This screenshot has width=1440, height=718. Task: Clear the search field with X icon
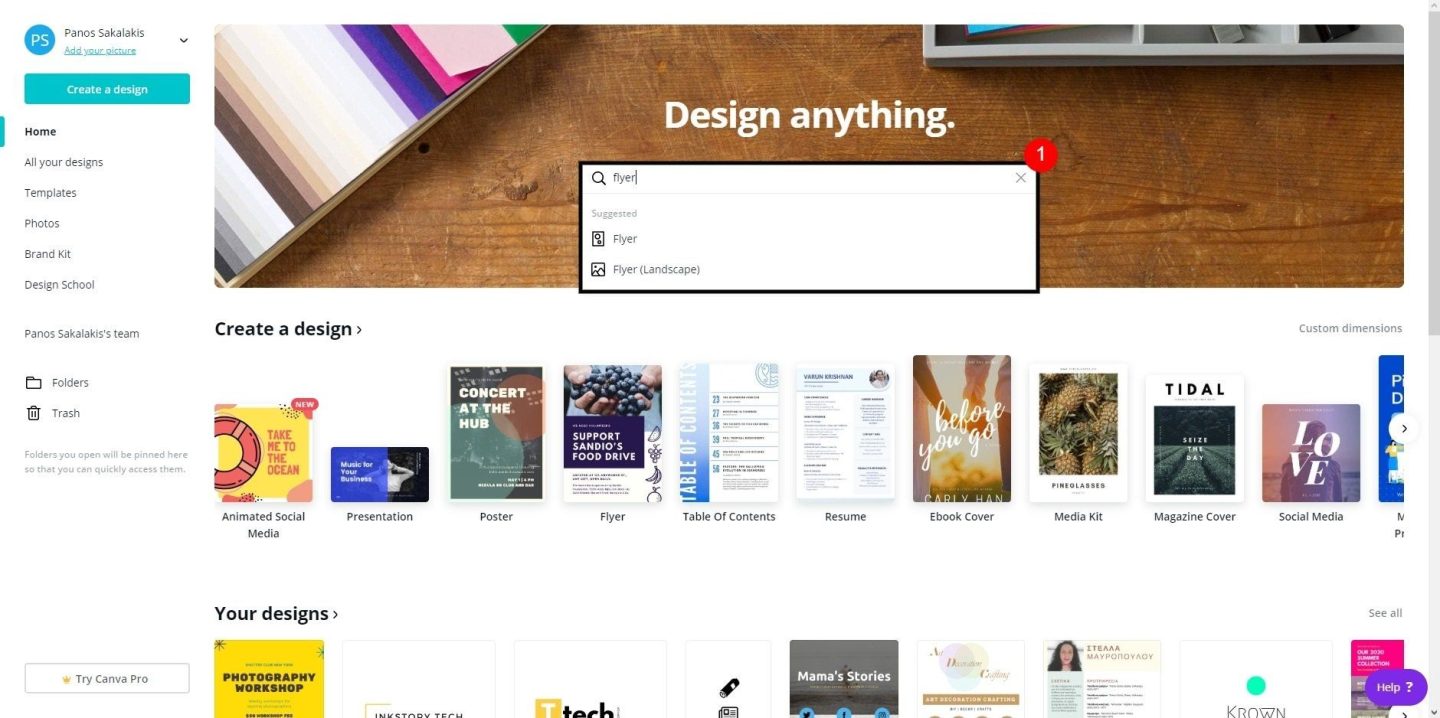point(1020,178)
